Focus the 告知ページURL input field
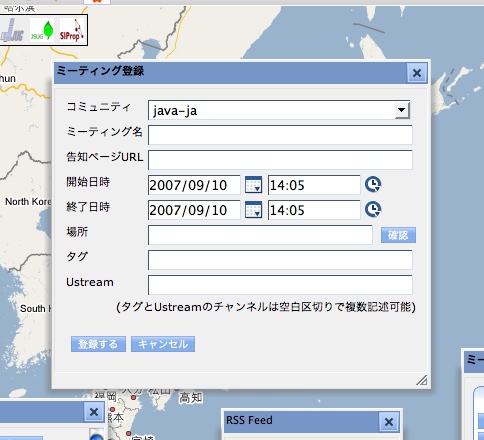 pos(280,160)
